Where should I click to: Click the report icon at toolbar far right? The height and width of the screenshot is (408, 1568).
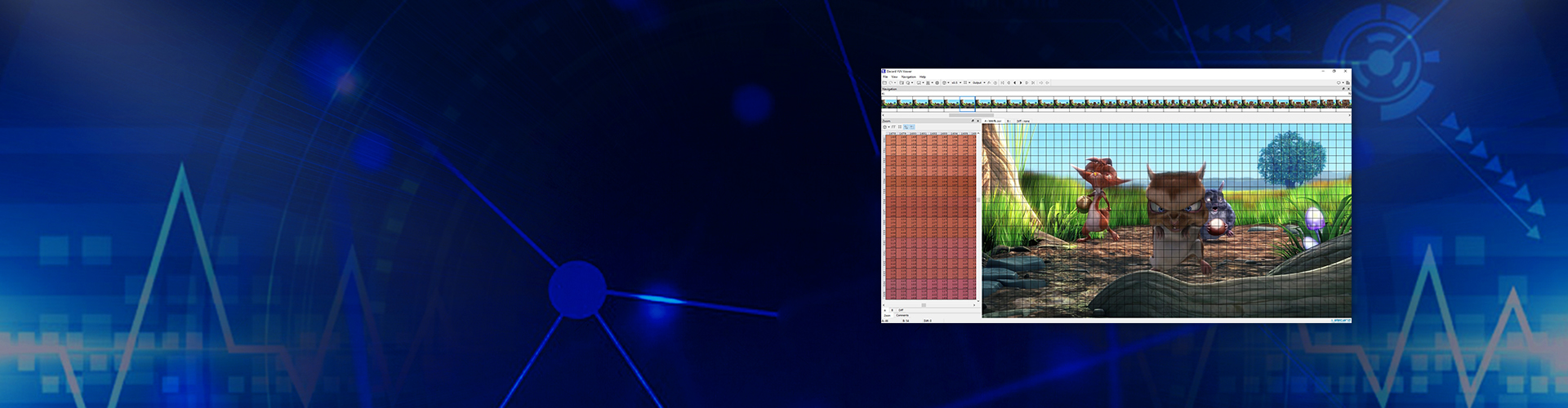1347,82
